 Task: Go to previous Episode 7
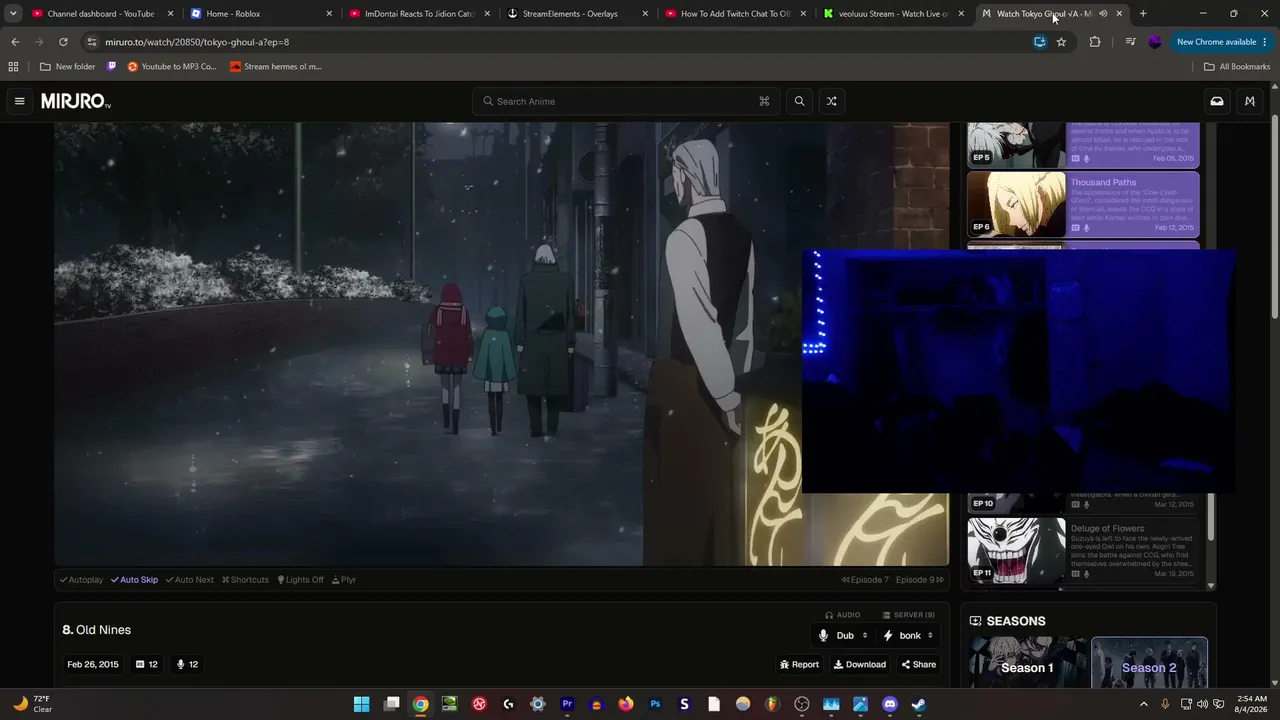pyautogui.click(x=865, y=580)
